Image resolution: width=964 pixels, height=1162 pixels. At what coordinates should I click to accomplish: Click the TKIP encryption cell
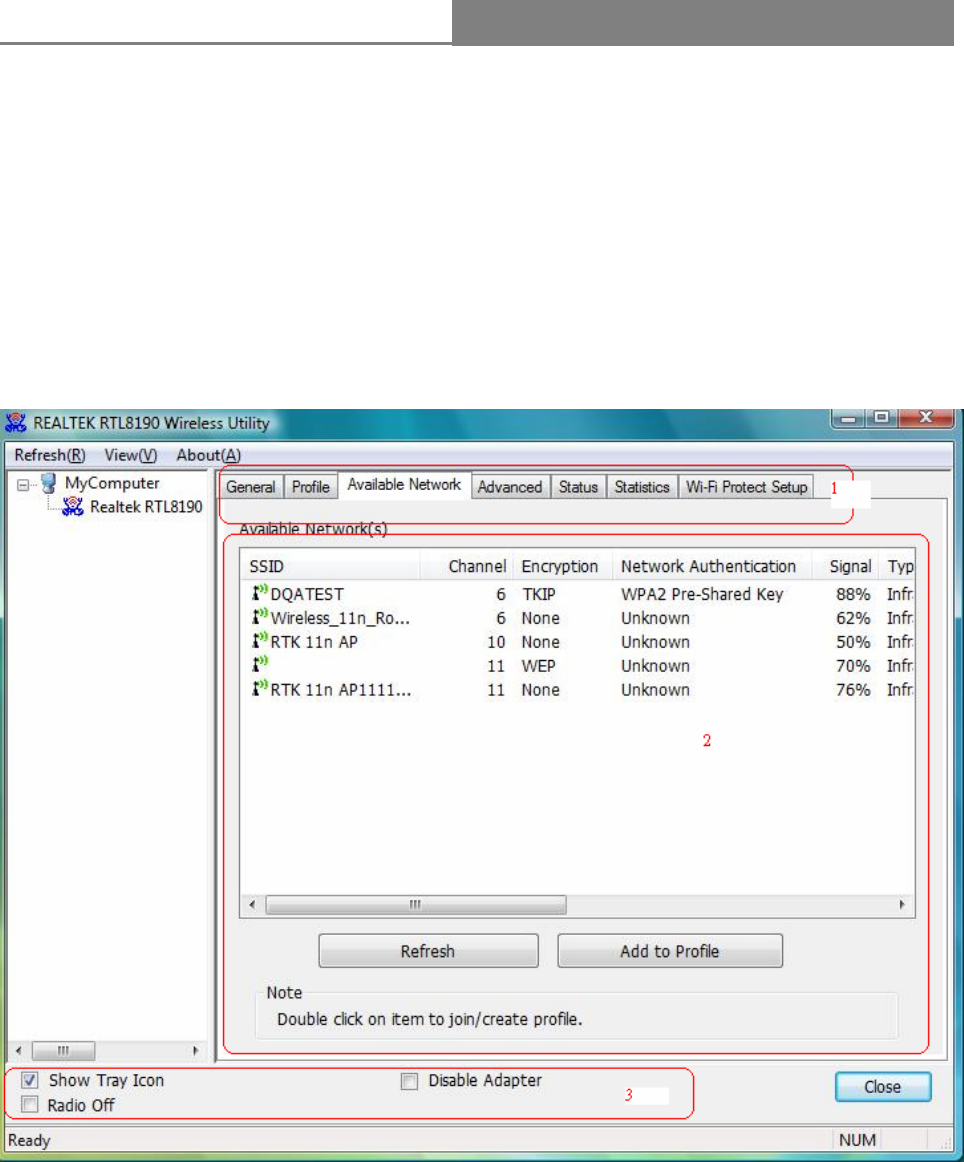tap(539, 594)
